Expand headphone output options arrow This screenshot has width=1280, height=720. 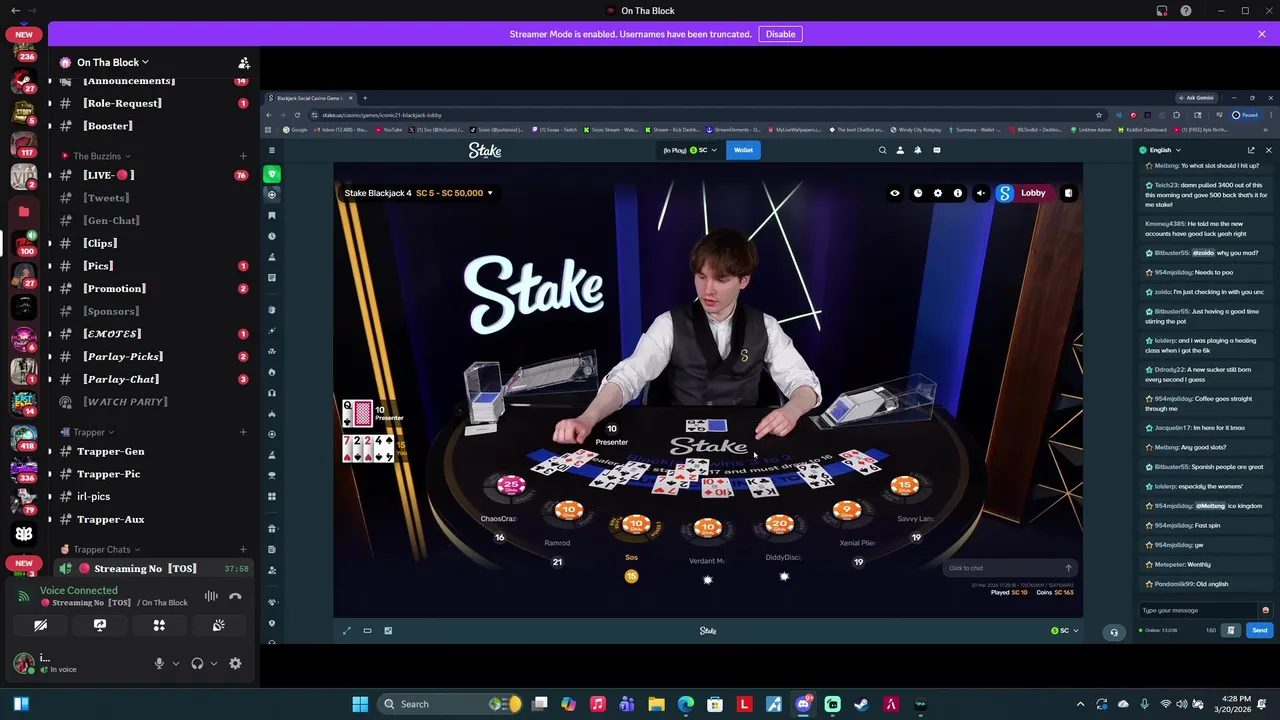pos(213,663)
